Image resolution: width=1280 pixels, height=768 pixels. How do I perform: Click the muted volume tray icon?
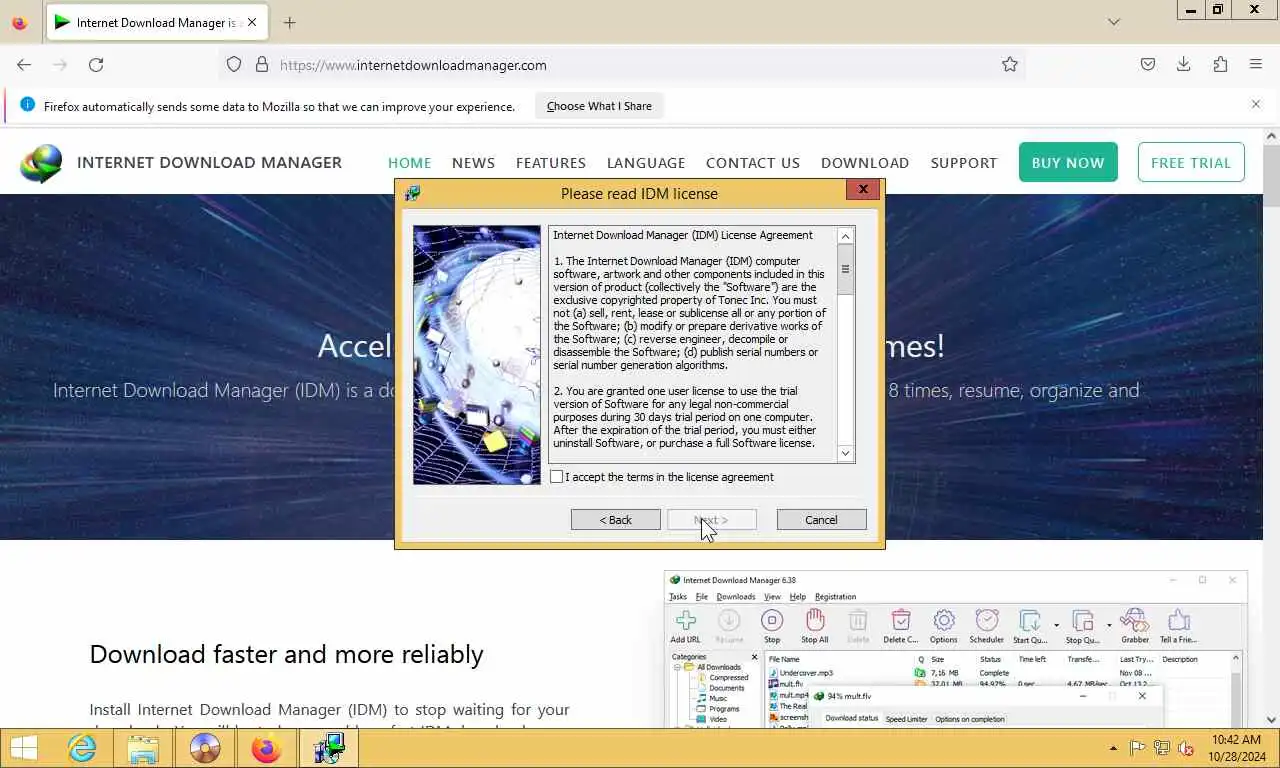coord(1186,748)
